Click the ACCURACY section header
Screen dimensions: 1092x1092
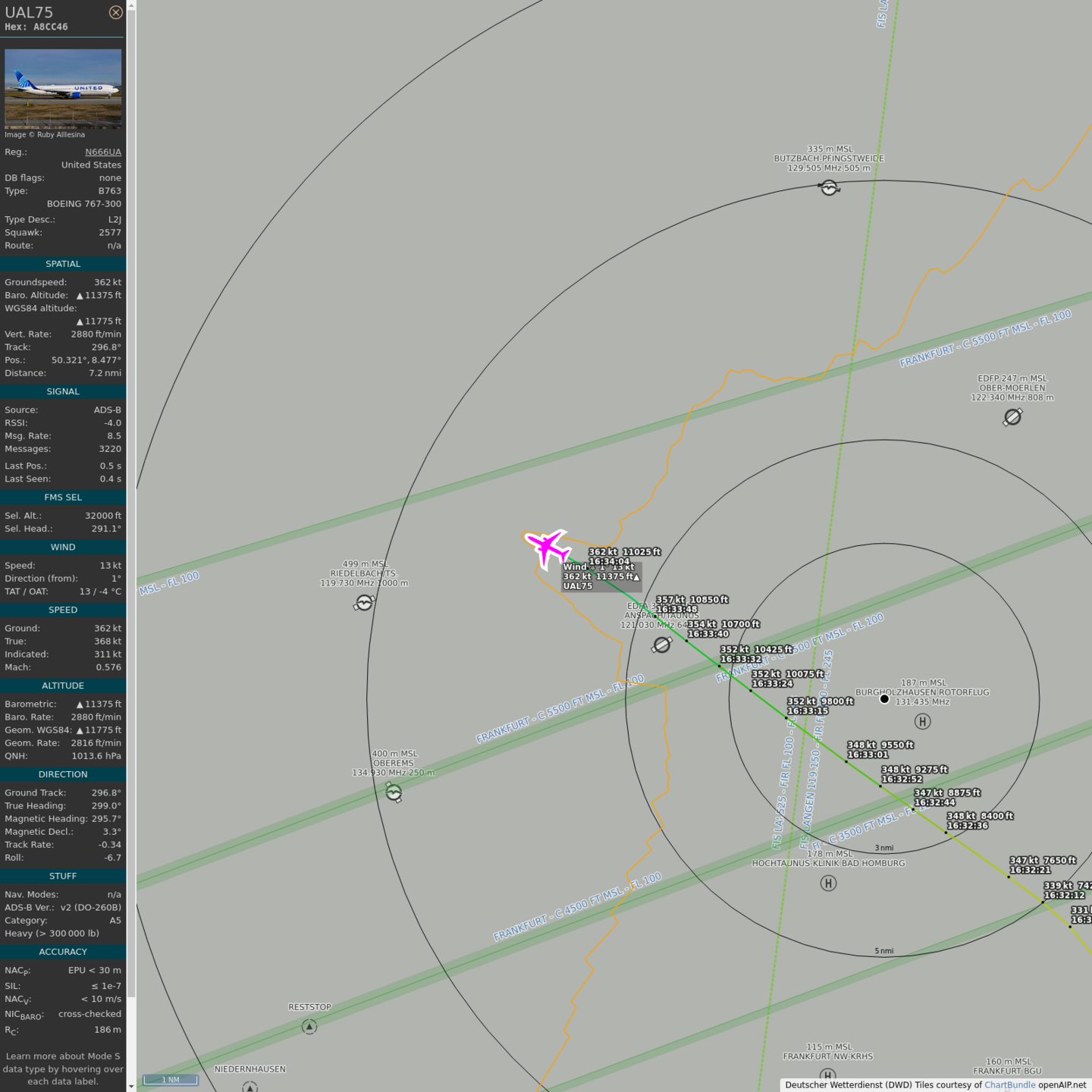63,952
